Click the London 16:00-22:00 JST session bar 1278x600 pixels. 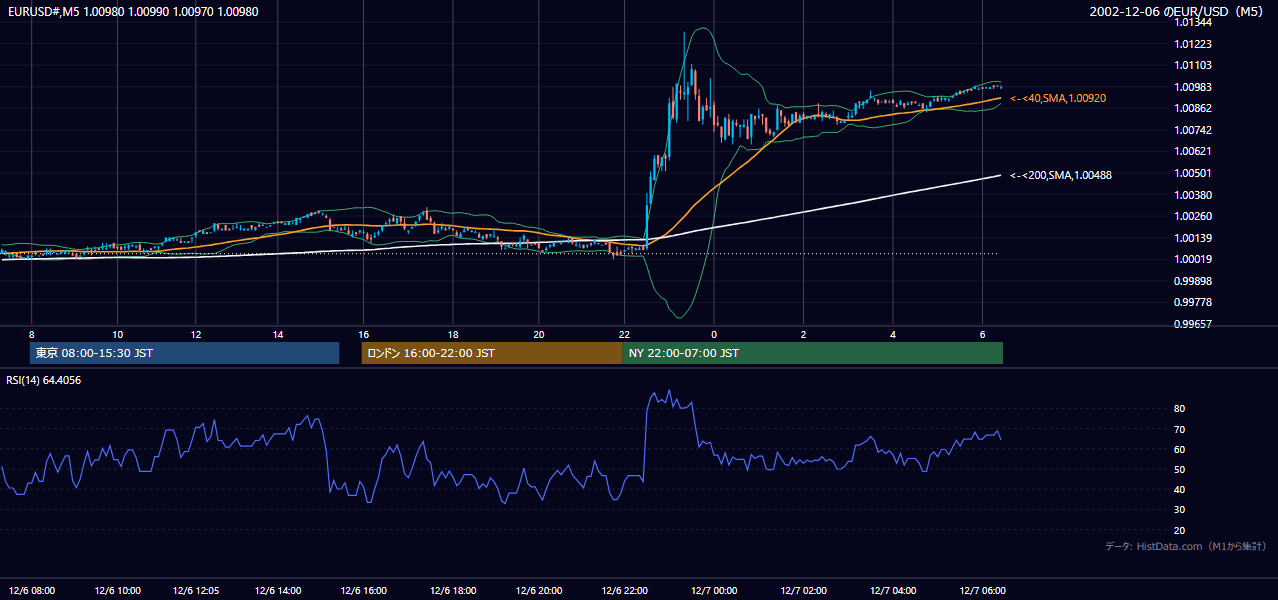(x=491, y=353)
